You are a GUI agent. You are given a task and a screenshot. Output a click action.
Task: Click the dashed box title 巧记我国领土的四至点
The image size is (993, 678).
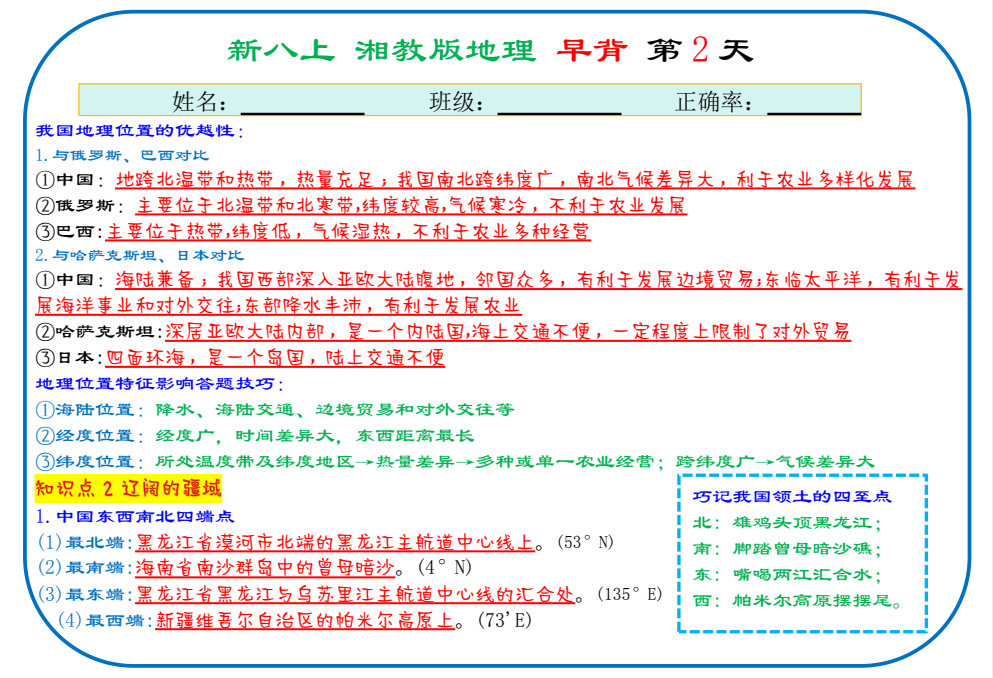pos(791,496)
